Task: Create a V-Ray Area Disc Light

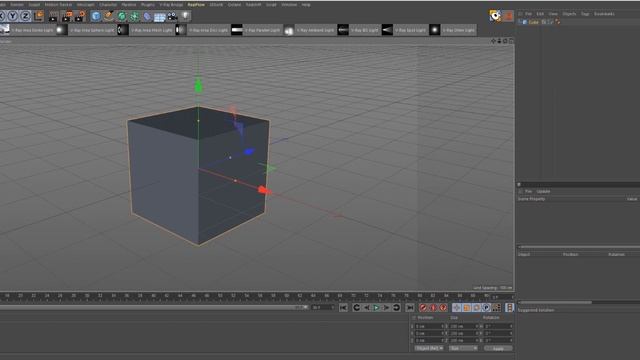Action: [203, 30]
